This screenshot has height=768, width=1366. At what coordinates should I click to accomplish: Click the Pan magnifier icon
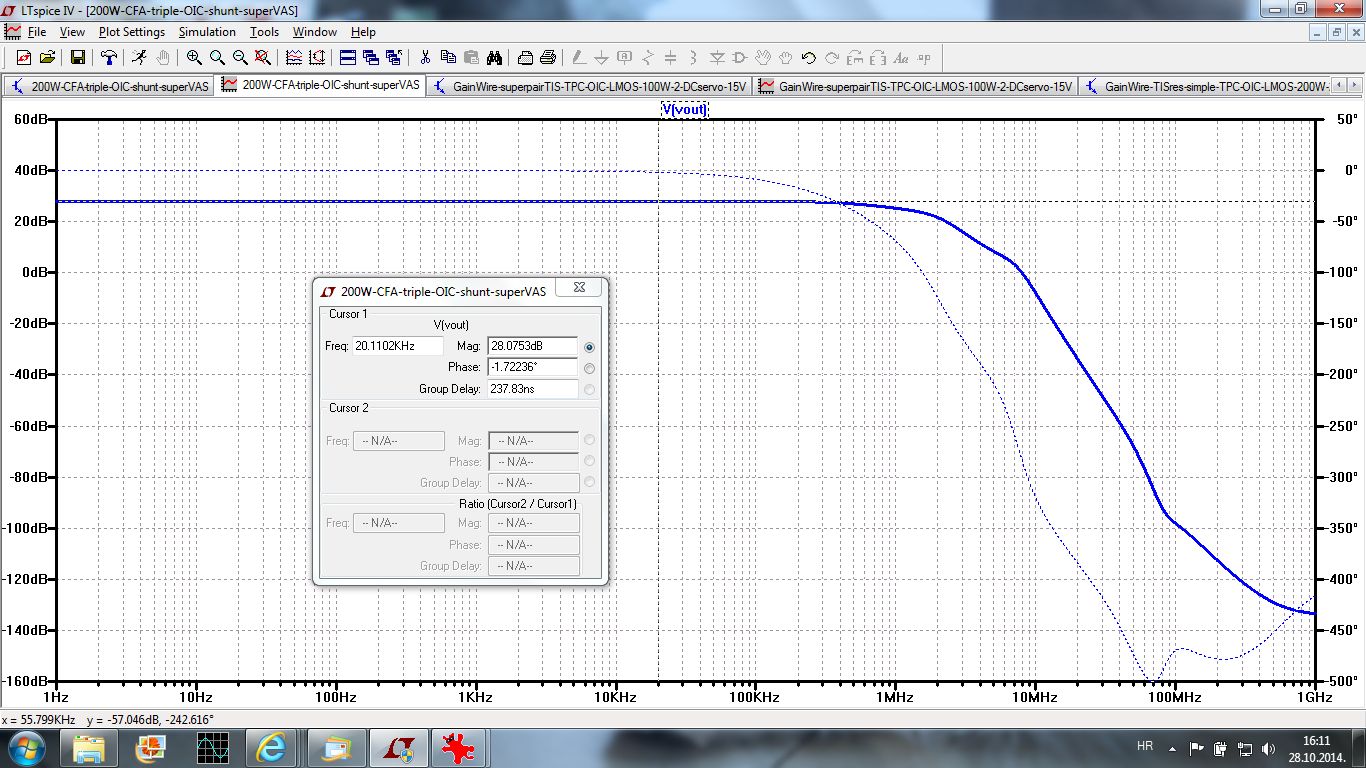[x=217, y=57]
